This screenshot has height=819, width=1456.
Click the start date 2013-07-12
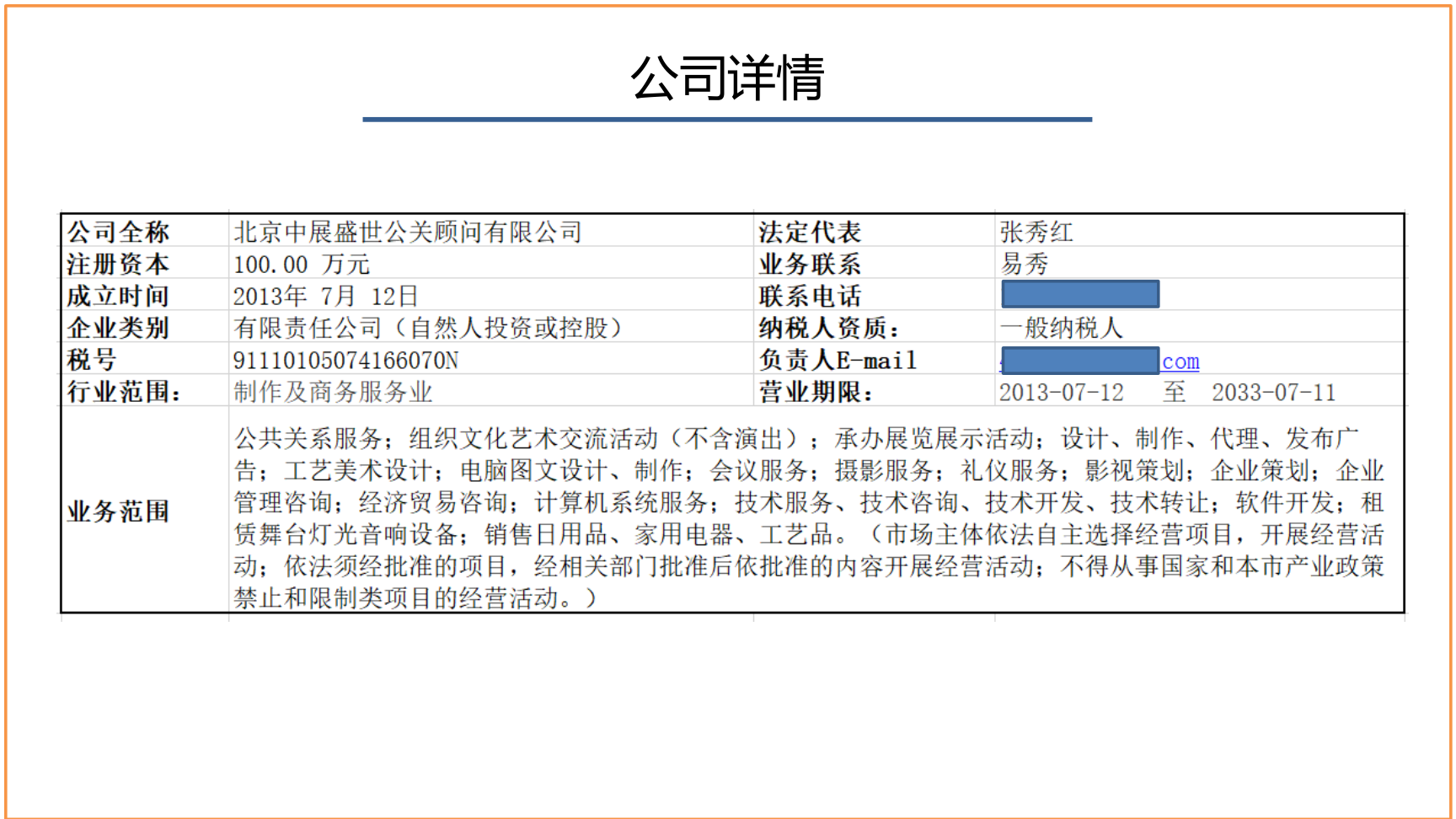tap(1062, 393)
